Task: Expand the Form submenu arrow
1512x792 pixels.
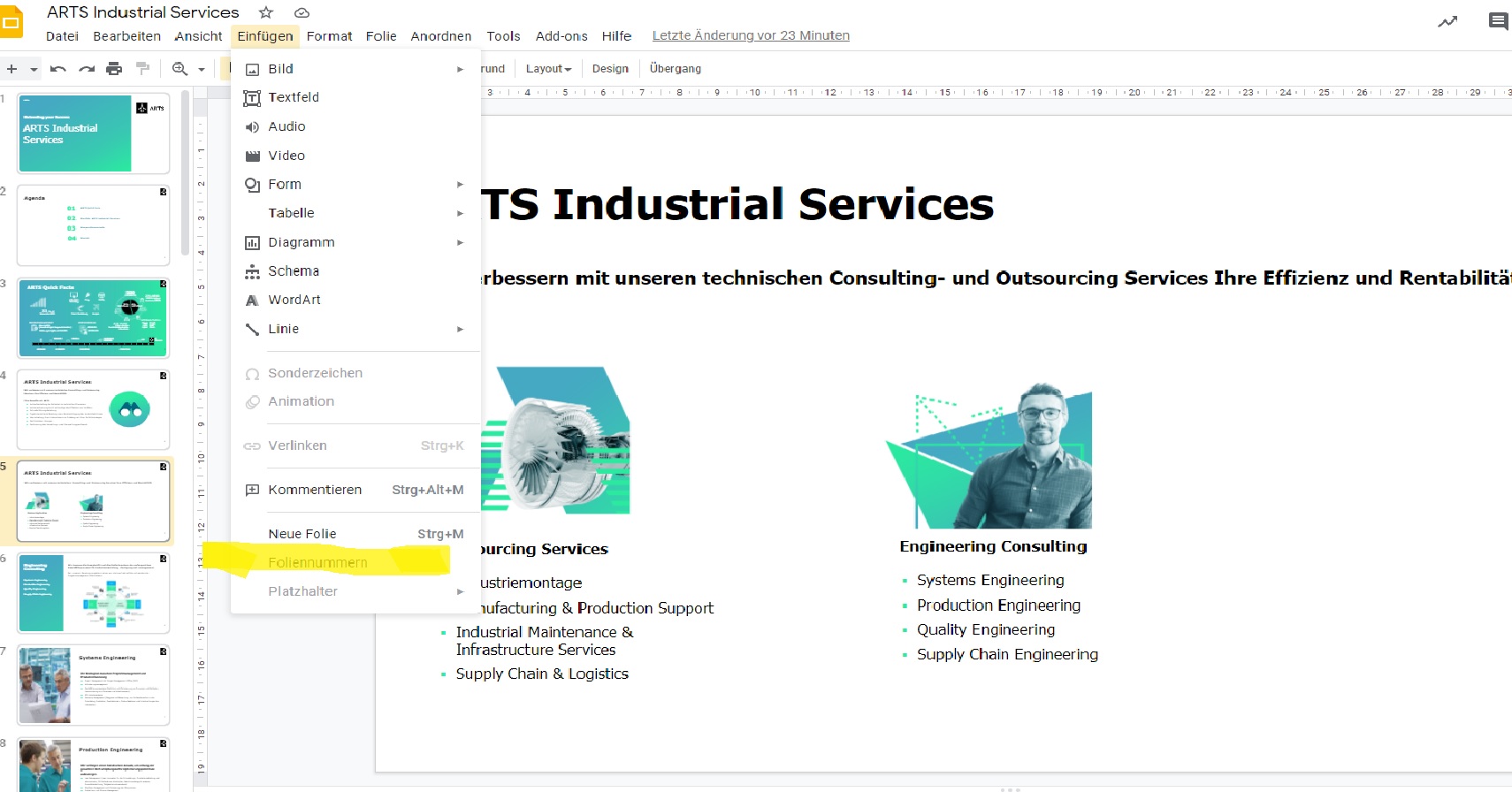Action: [x=460, y=185]
